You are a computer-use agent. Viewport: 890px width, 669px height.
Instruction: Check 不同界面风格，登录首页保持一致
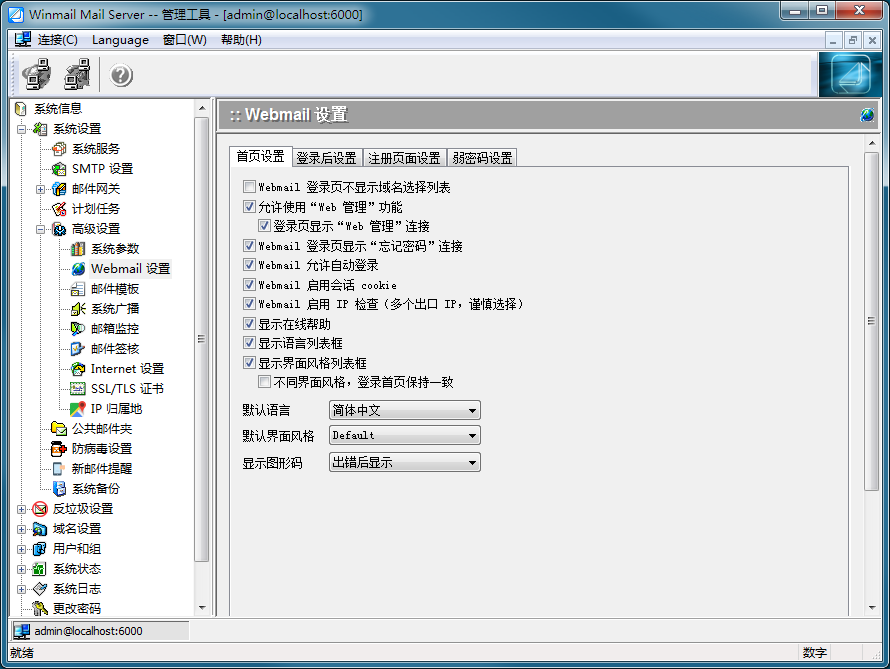tap(264, 381)
